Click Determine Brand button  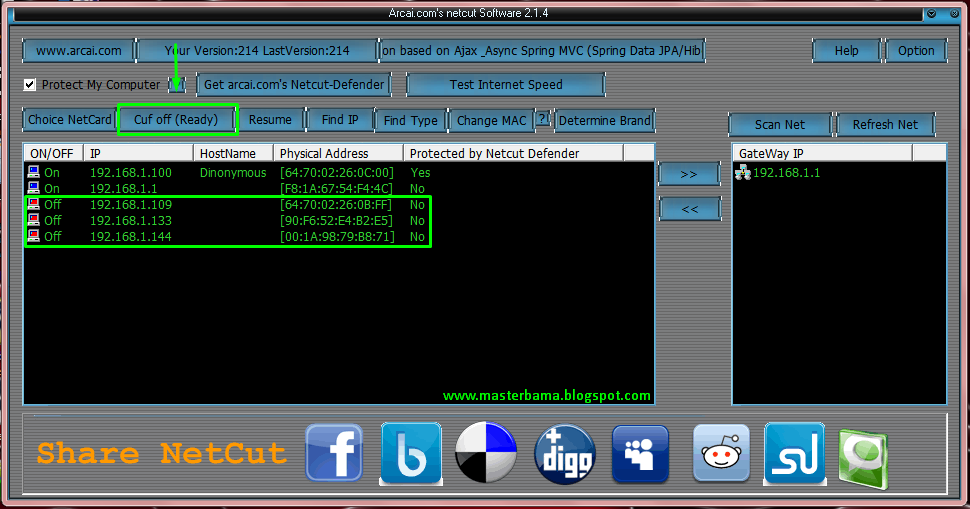click(604, 120)
